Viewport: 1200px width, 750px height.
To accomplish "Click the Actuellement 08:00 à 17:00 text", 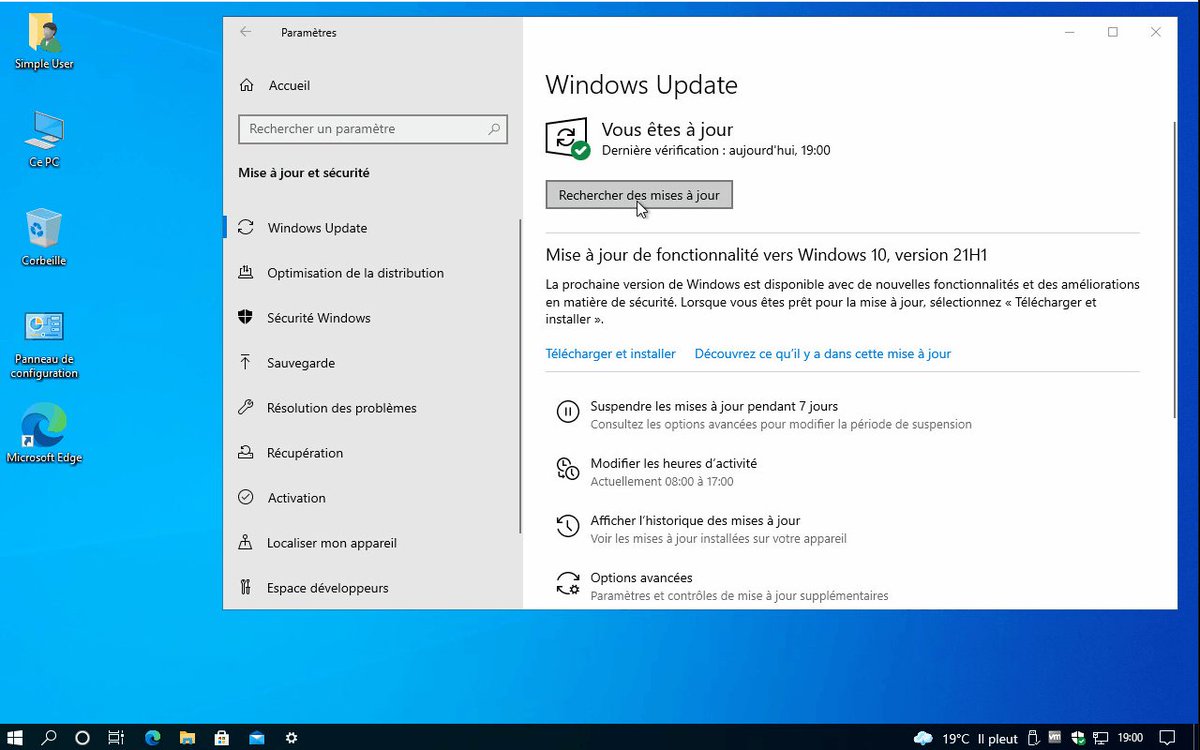I will point(662,482).
